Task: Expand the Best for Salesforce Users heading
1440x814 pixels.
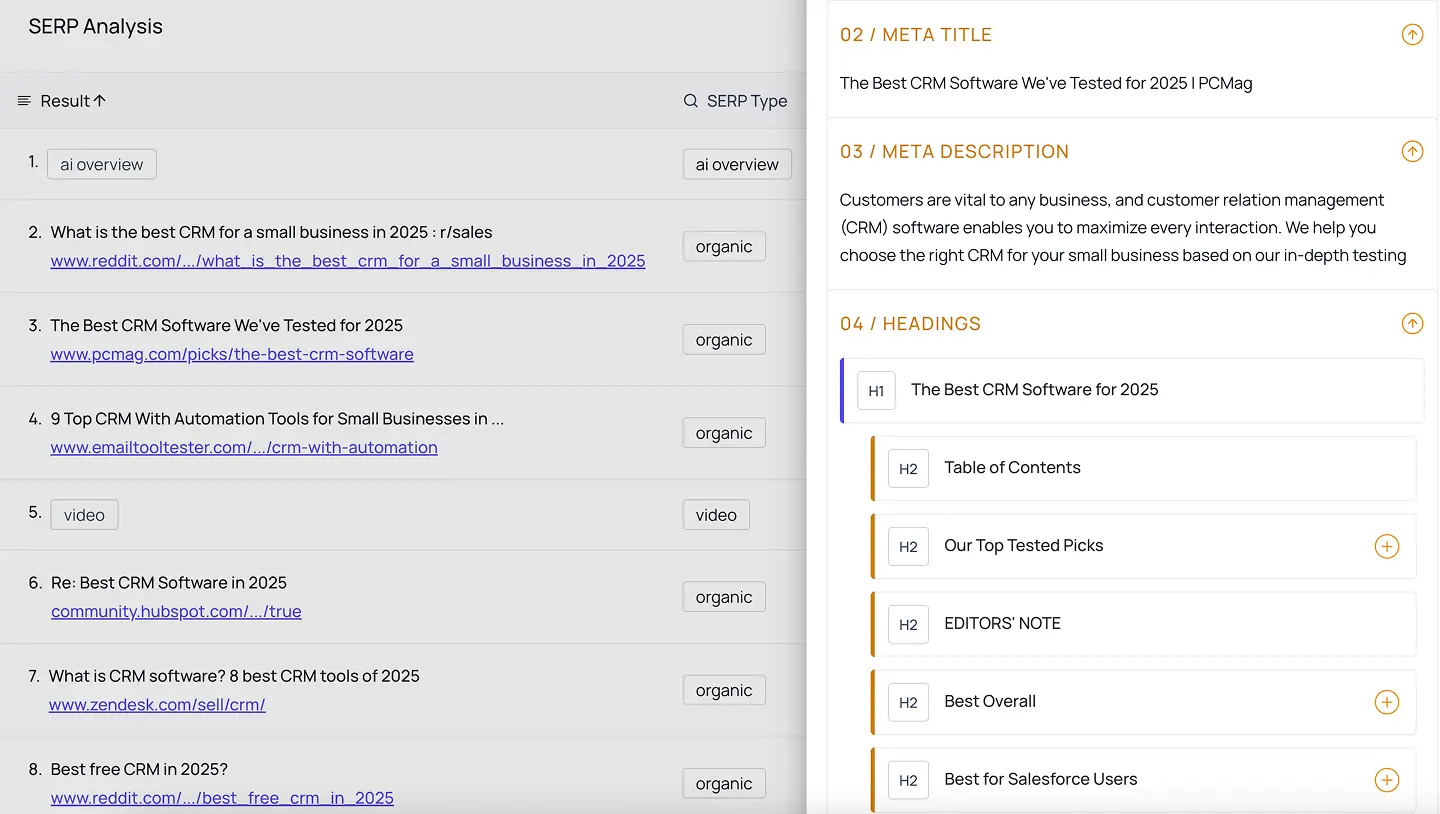Action: pyautogui.click(x=1386, y=780)
